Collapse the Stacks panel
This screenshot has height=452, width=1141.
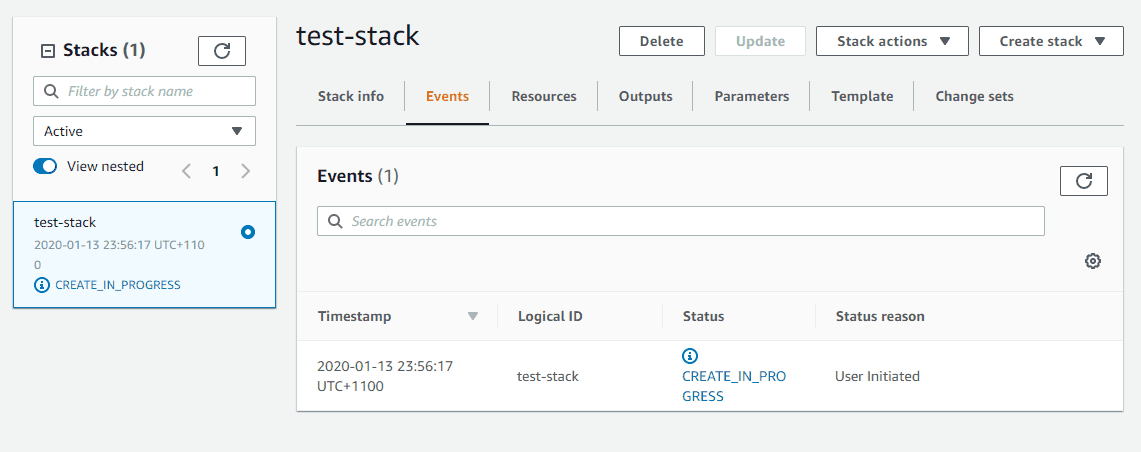point(47,51)
